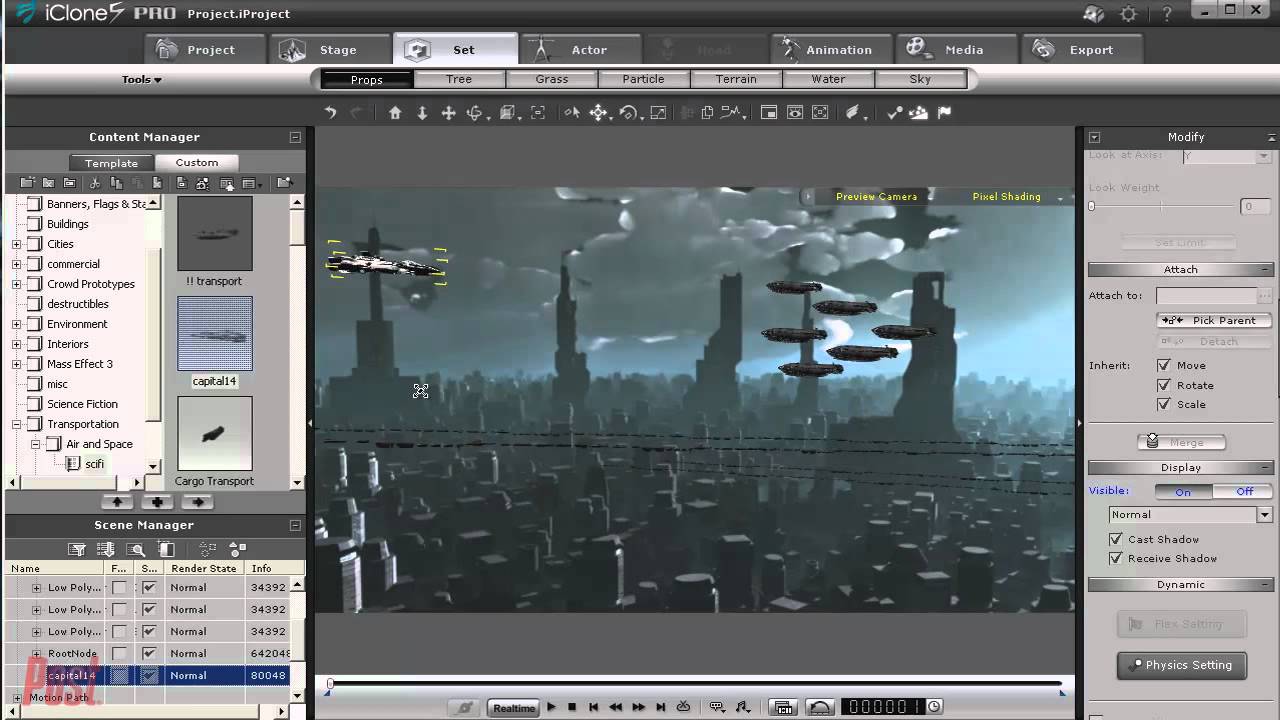Select the Particle sub-tab

[x=643, y=80]
